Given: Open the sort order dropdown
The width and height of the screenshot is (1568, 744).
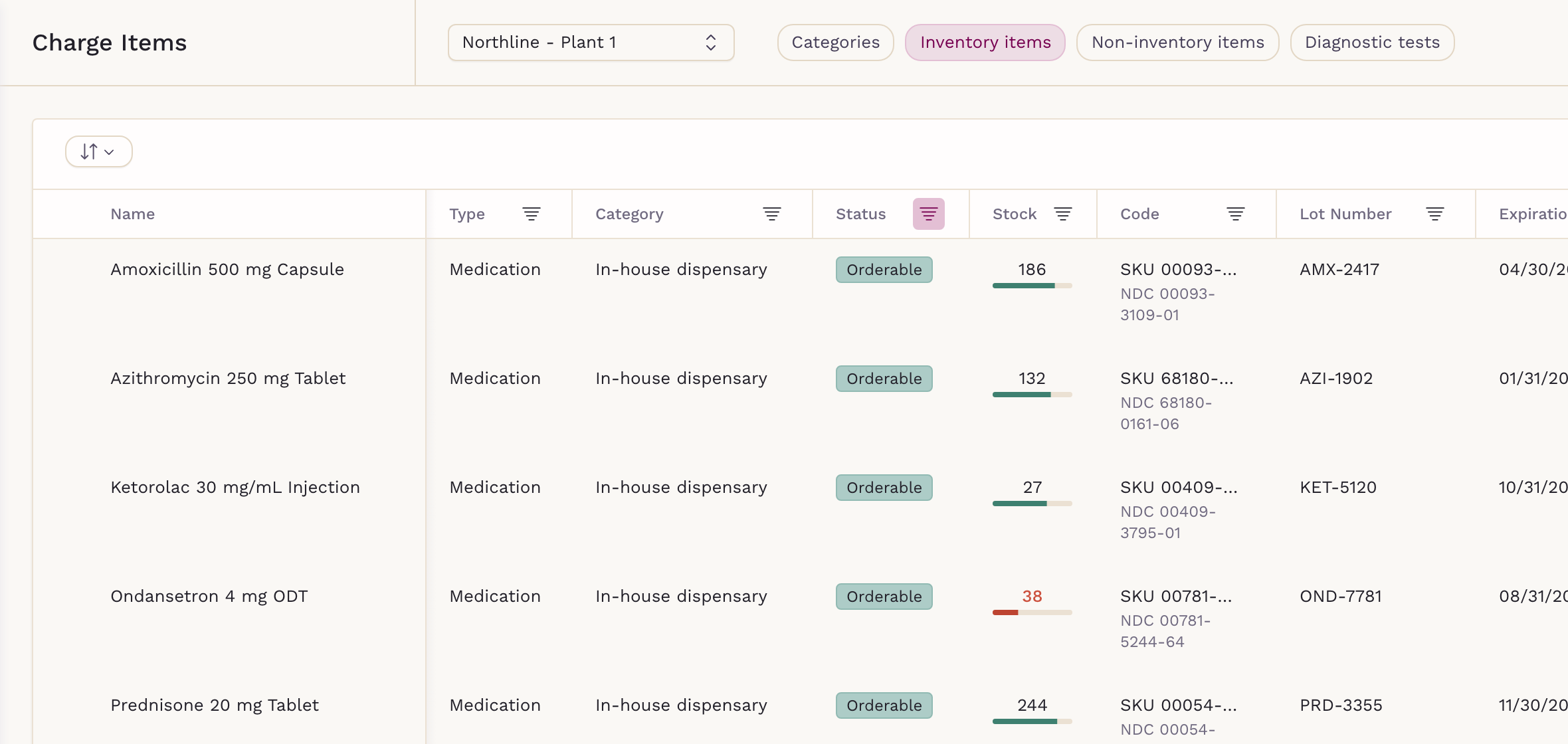Looking at the screenshot, I should pos(98,151).
